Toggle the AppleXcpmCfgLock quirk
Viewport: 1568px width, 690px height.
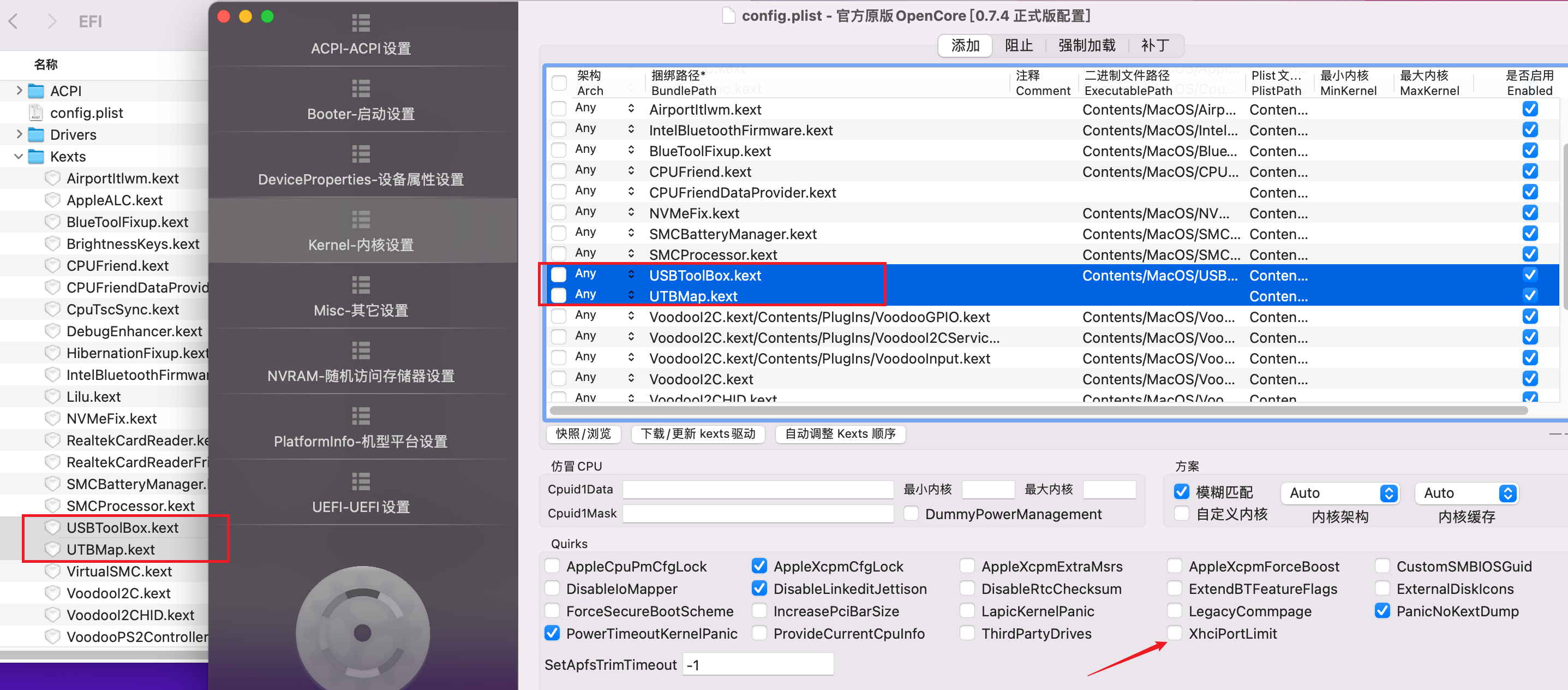click(759, 567)
